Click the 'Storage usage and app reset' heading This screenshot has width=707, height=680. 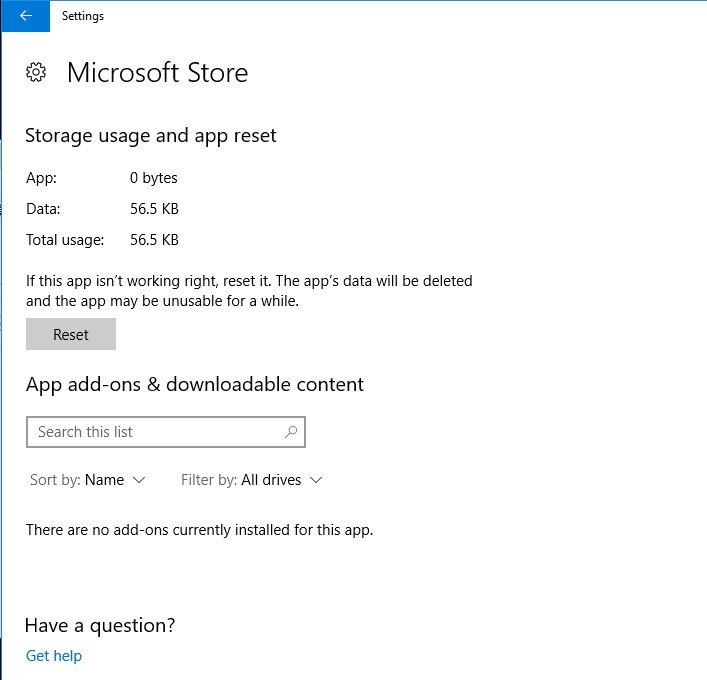[x=151, y=136]
